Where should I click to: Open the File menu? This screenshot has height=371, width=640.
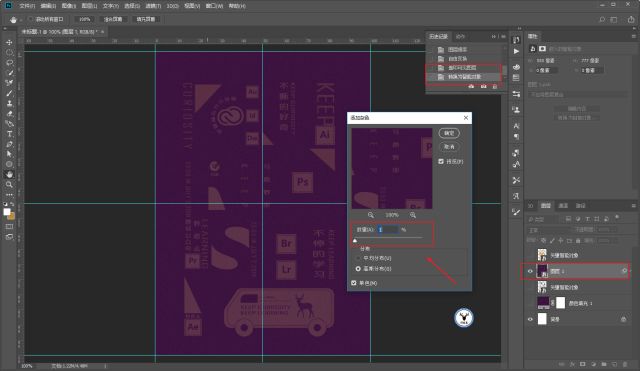point(27,6)
